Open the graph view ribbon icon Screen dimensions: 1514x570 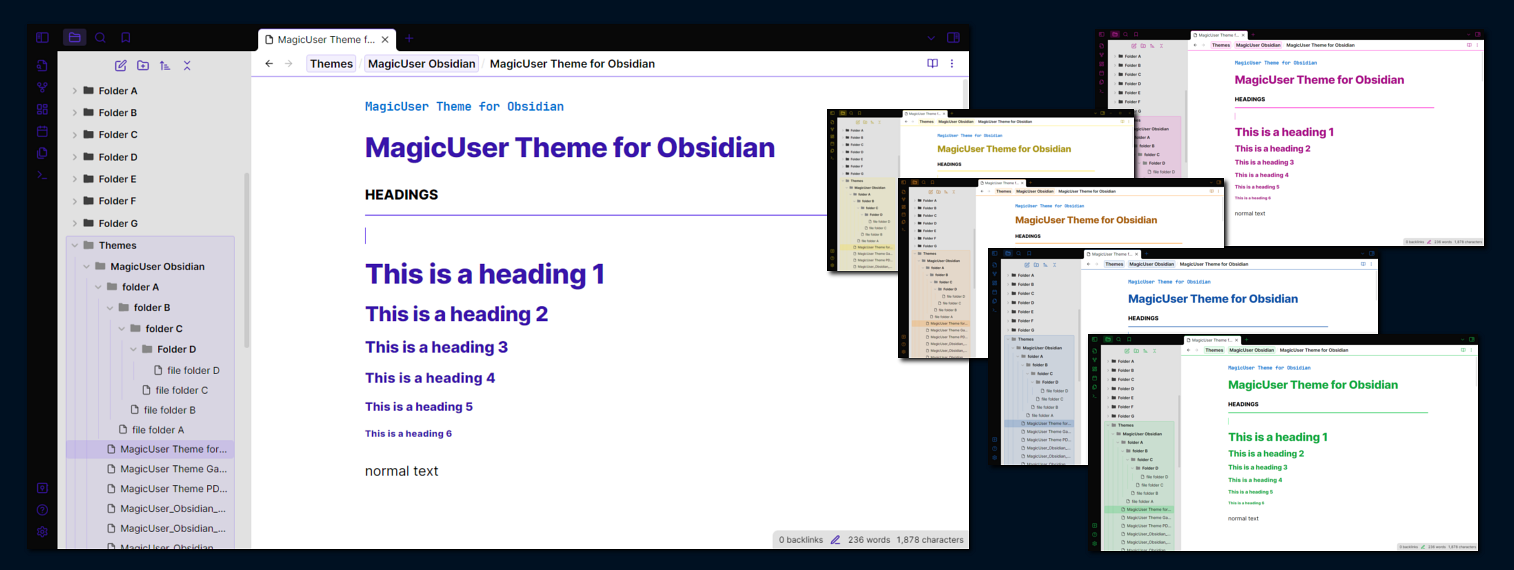[x=42, y=88]
